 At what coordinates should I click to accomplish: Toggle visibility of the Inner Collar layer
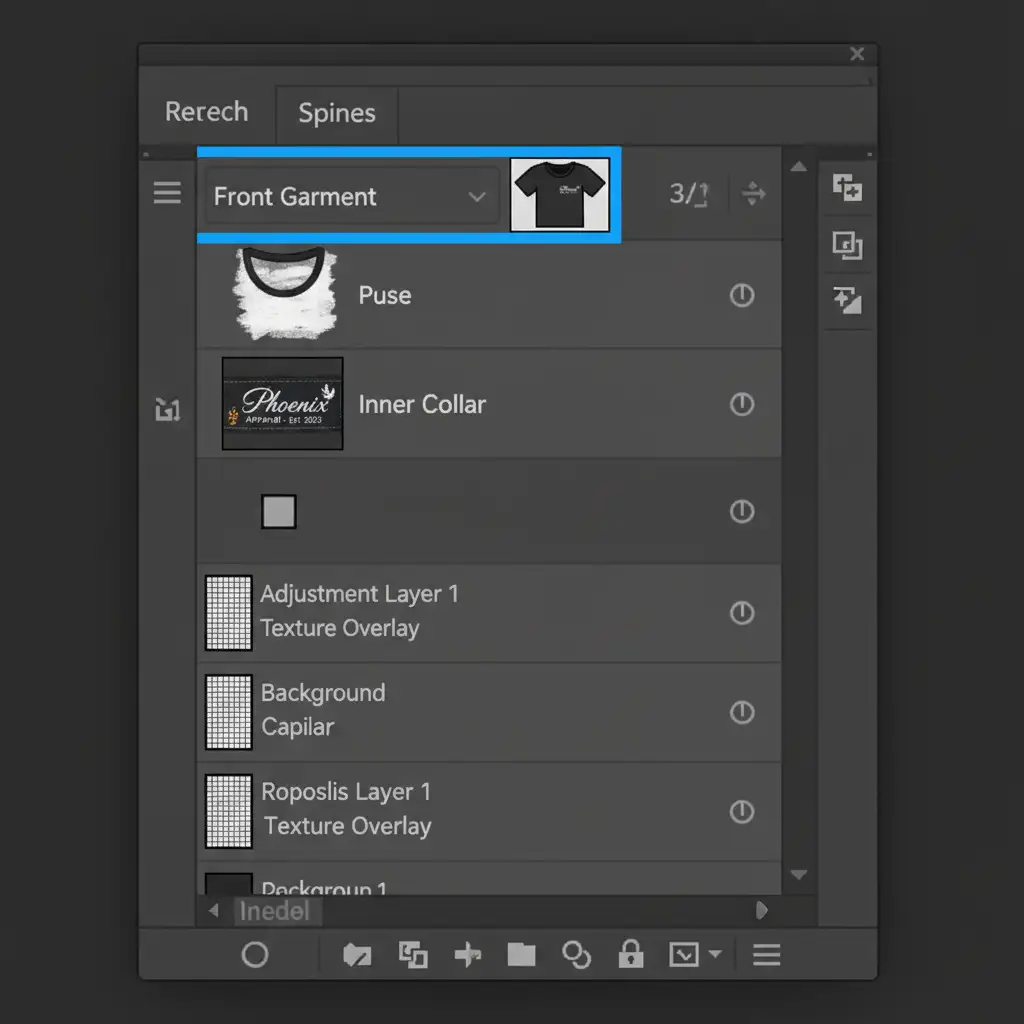(x=741, y=404)
